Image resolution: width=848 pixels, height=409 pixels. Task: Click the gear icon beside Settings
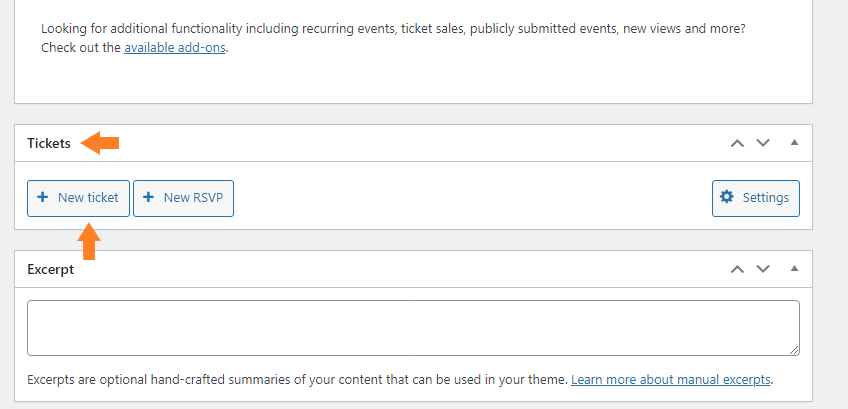click(727, 197)
